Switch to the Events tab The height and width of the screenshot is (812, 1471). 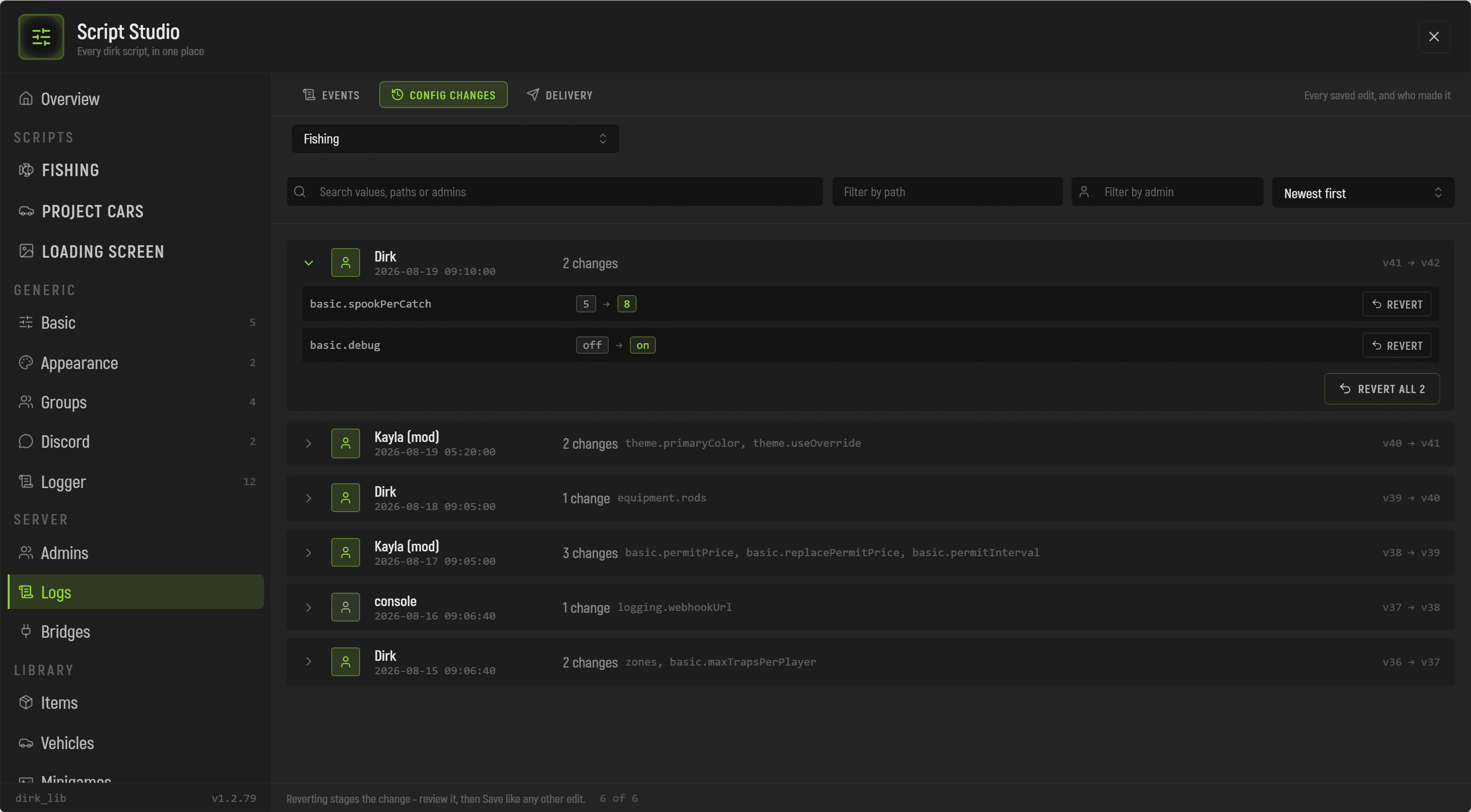[x=331, y=95]
